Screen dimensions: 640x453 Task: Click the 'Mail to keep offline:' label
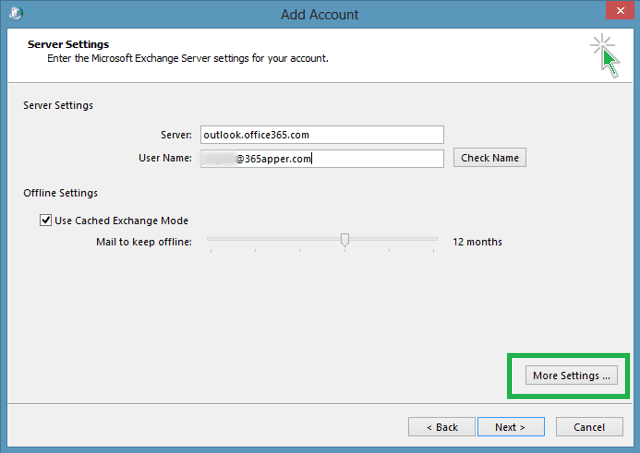(144, 242)
